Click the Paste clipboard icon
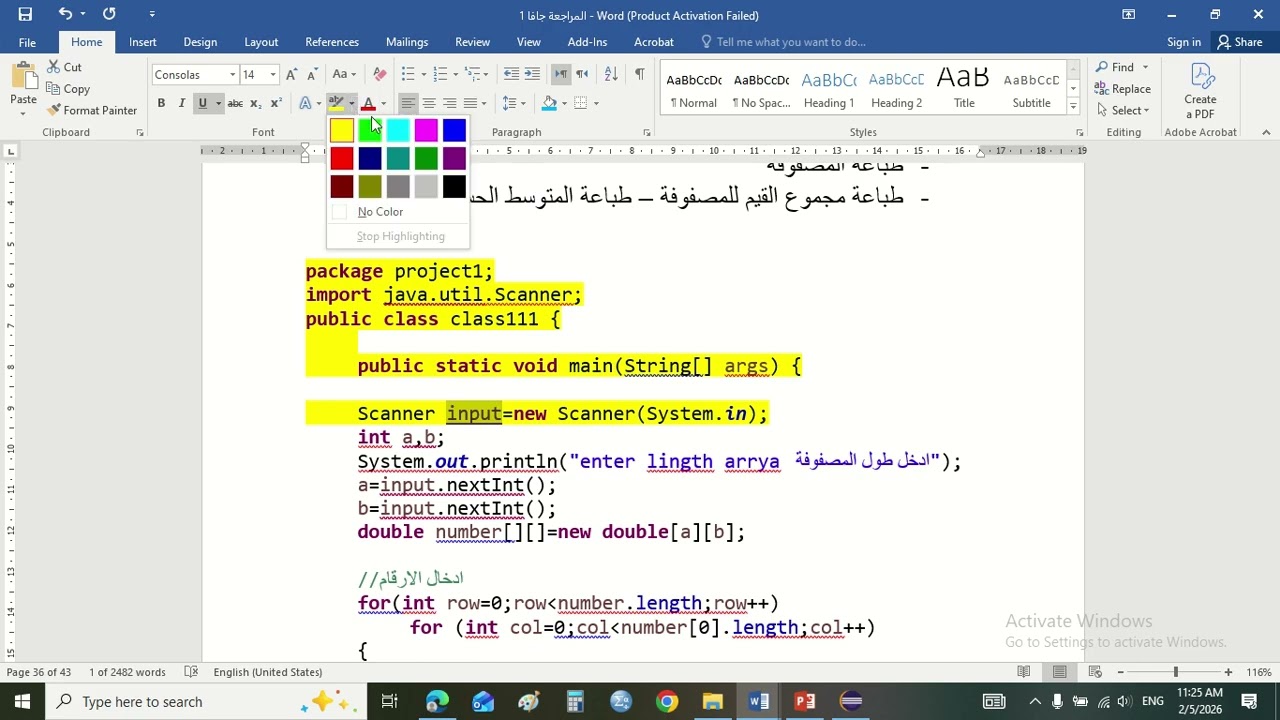1280x720 pixels. pyautogui.click(x=23, y=77)
